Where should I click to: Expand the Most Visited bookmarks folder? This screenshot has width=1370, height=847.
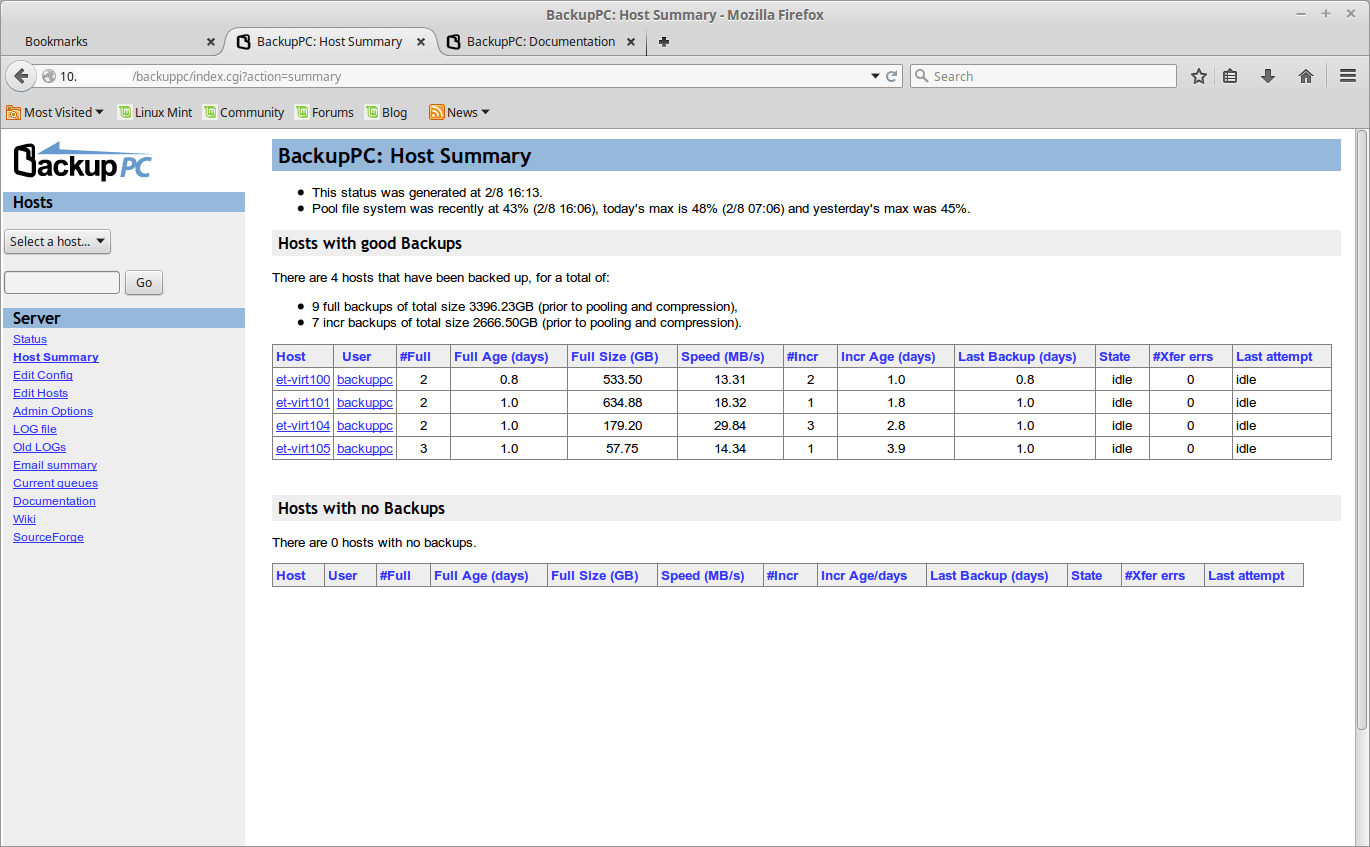click(55, 112)
